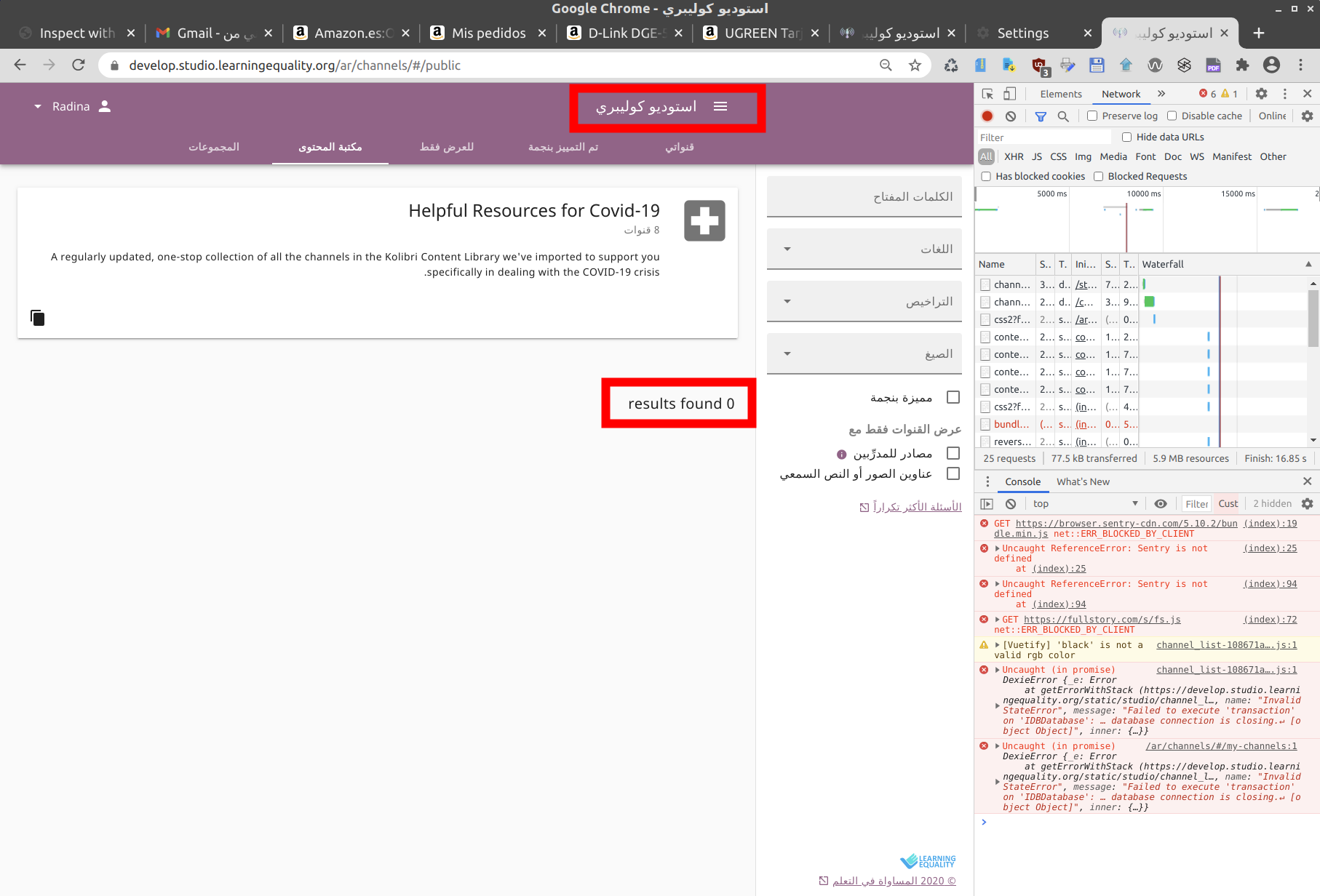
Task: Switch to تم التمييز بنجمة starred tab
Action: [563, 147]
